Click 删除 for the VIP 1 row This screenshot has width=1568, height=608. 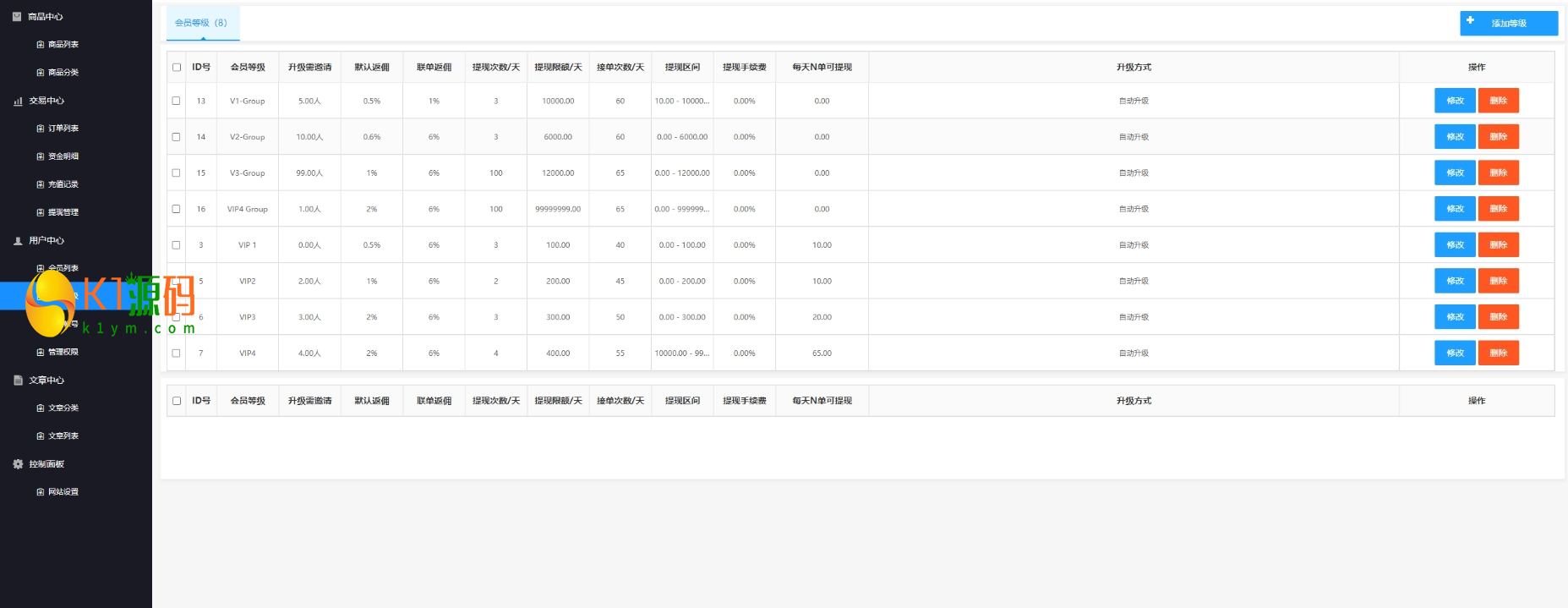1499,244
